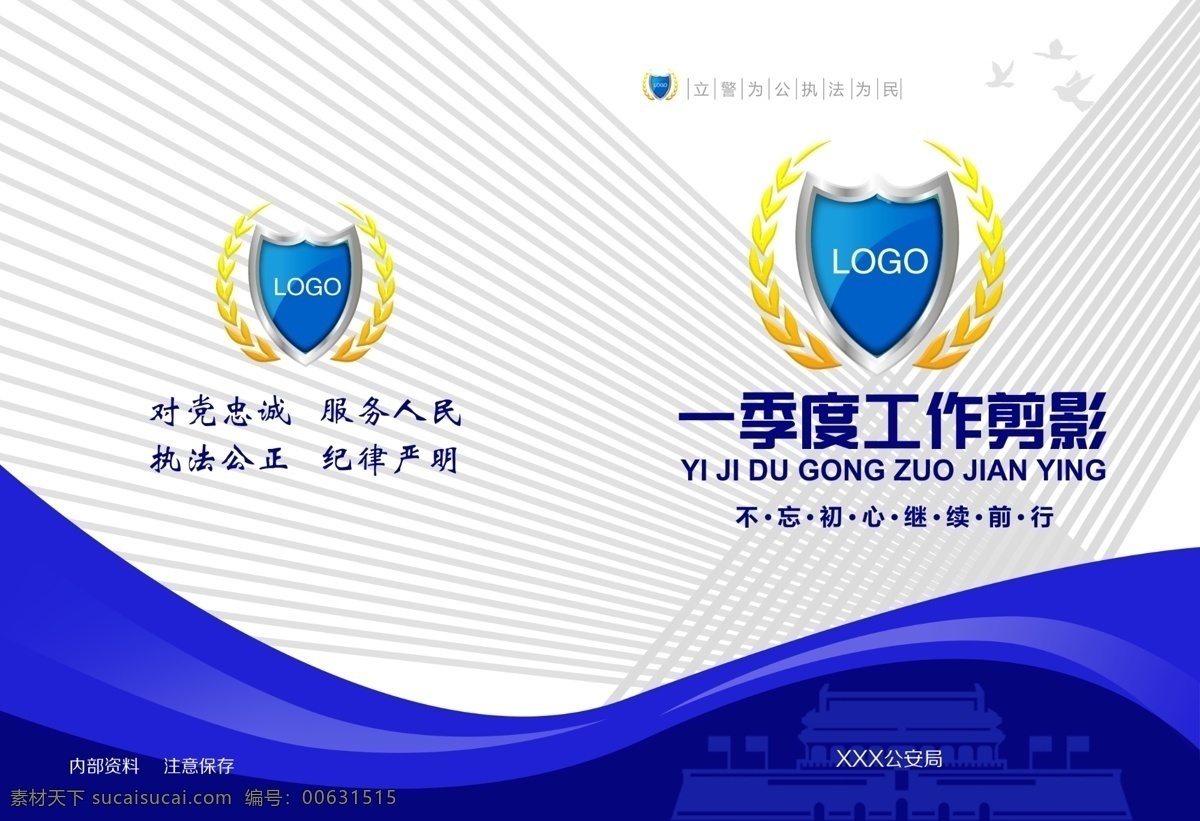
Task: Select the phrase 纪律严明
Action: (x=391, y=459)
